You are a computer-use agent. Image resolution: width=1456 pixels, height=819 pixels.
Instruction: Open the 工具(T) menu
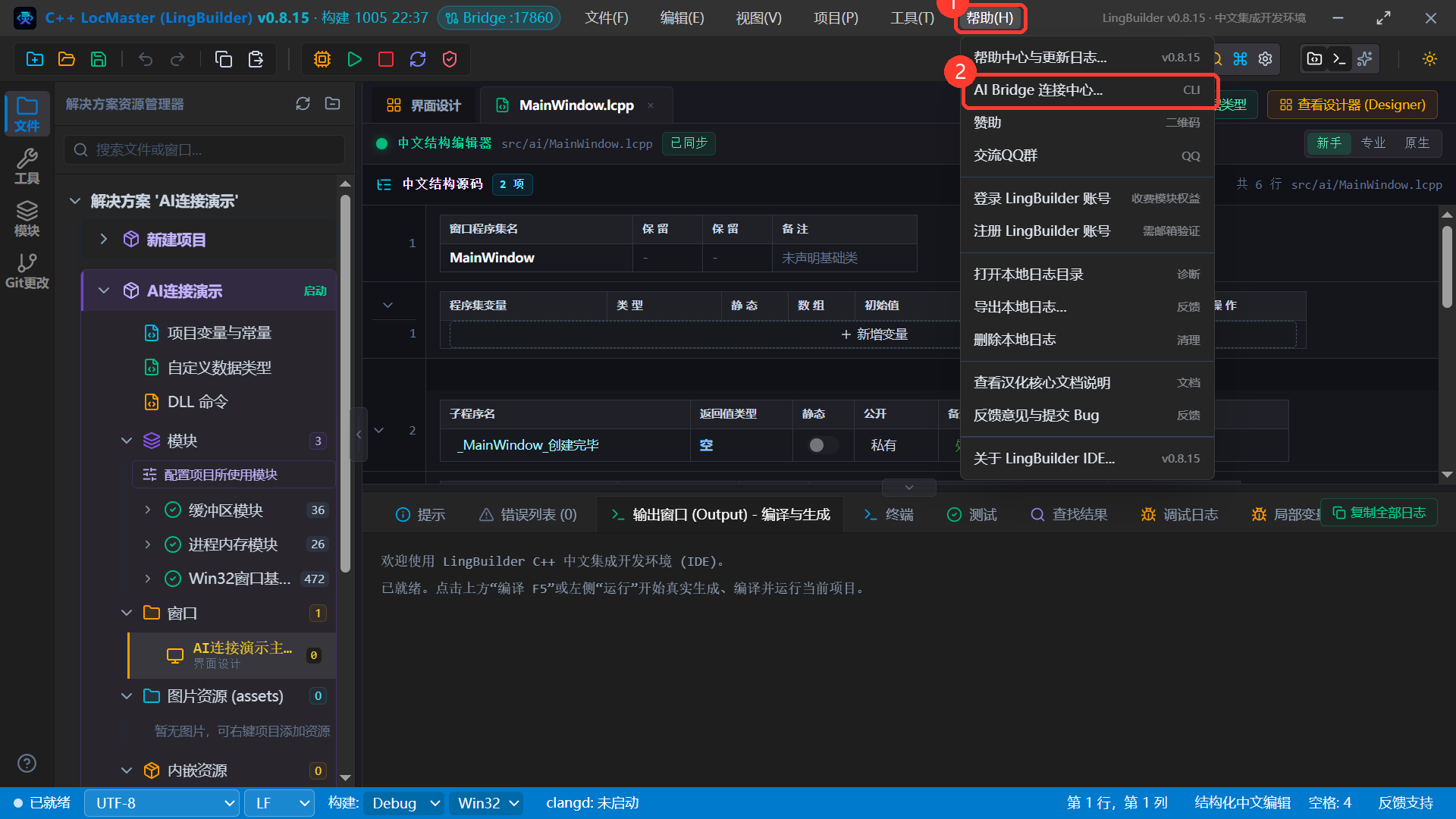click(912, 17)
